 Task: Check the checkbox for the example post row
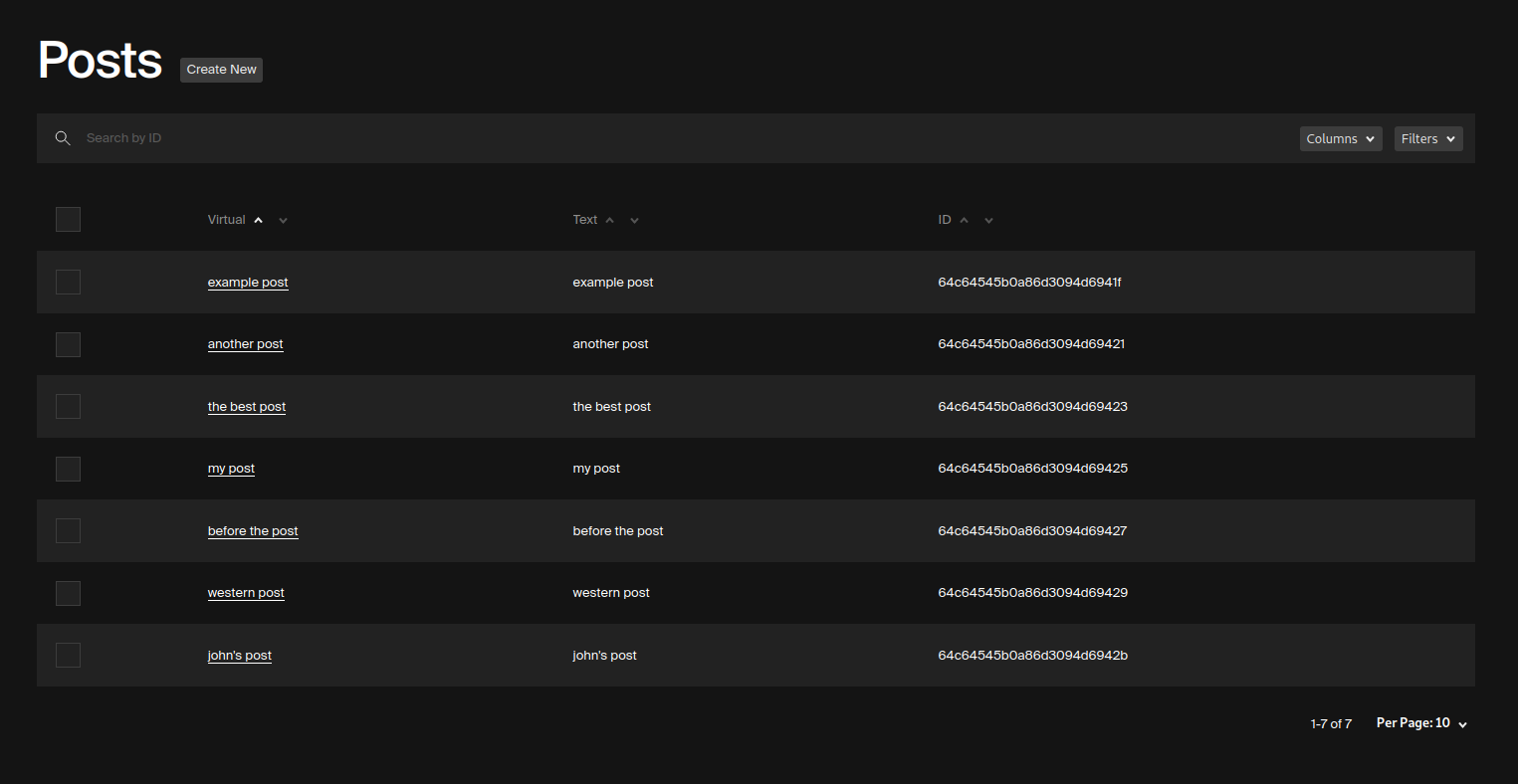68,282
